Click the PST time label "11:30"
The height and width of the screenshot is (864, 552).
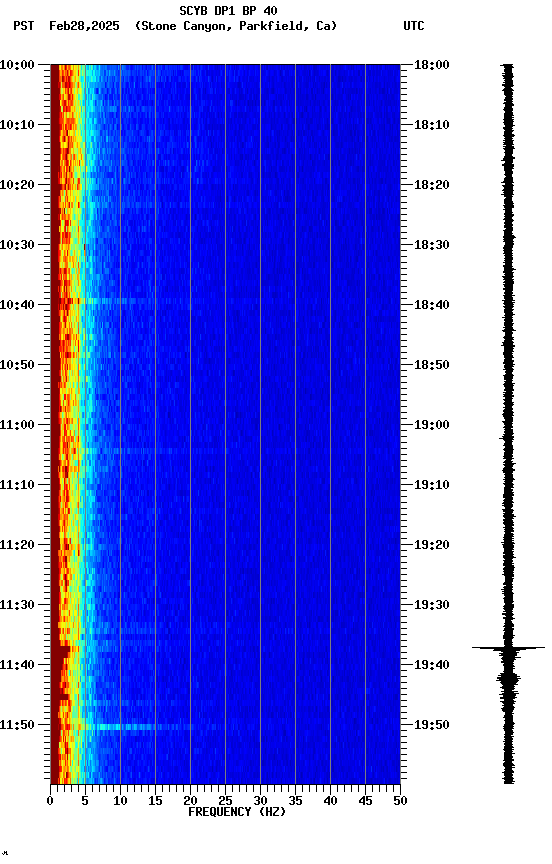click(17, 605)
